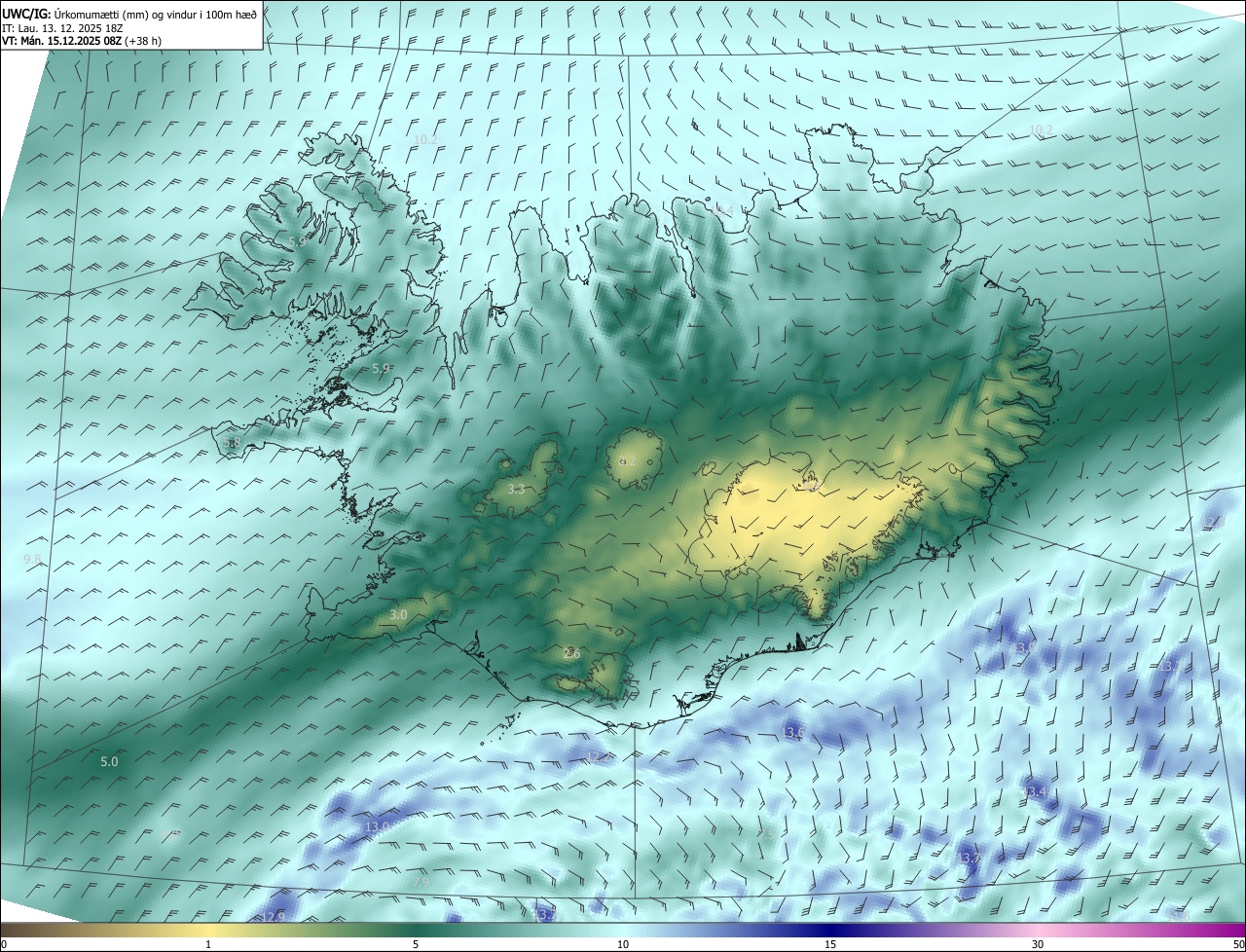Click the "0" tick label on the color scale
The image size is (1246, 952).
4,945
